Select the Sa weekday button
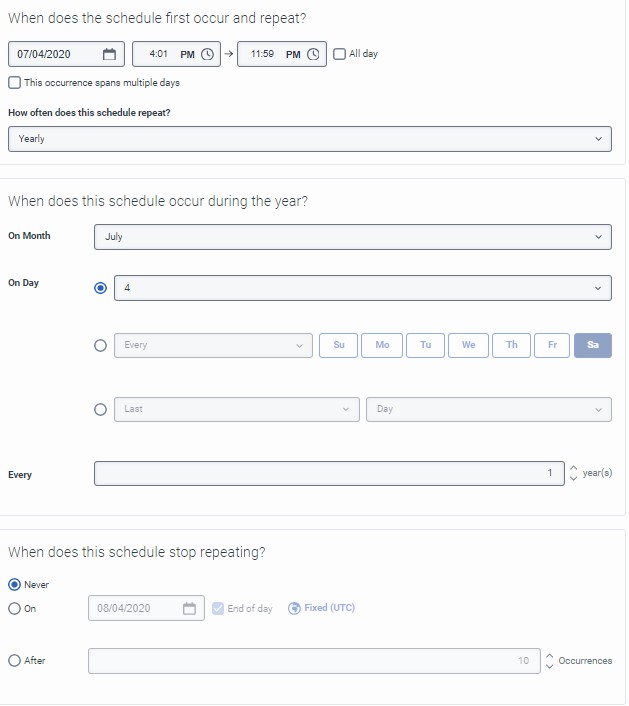The image size is (629, 706). (593, 345)
